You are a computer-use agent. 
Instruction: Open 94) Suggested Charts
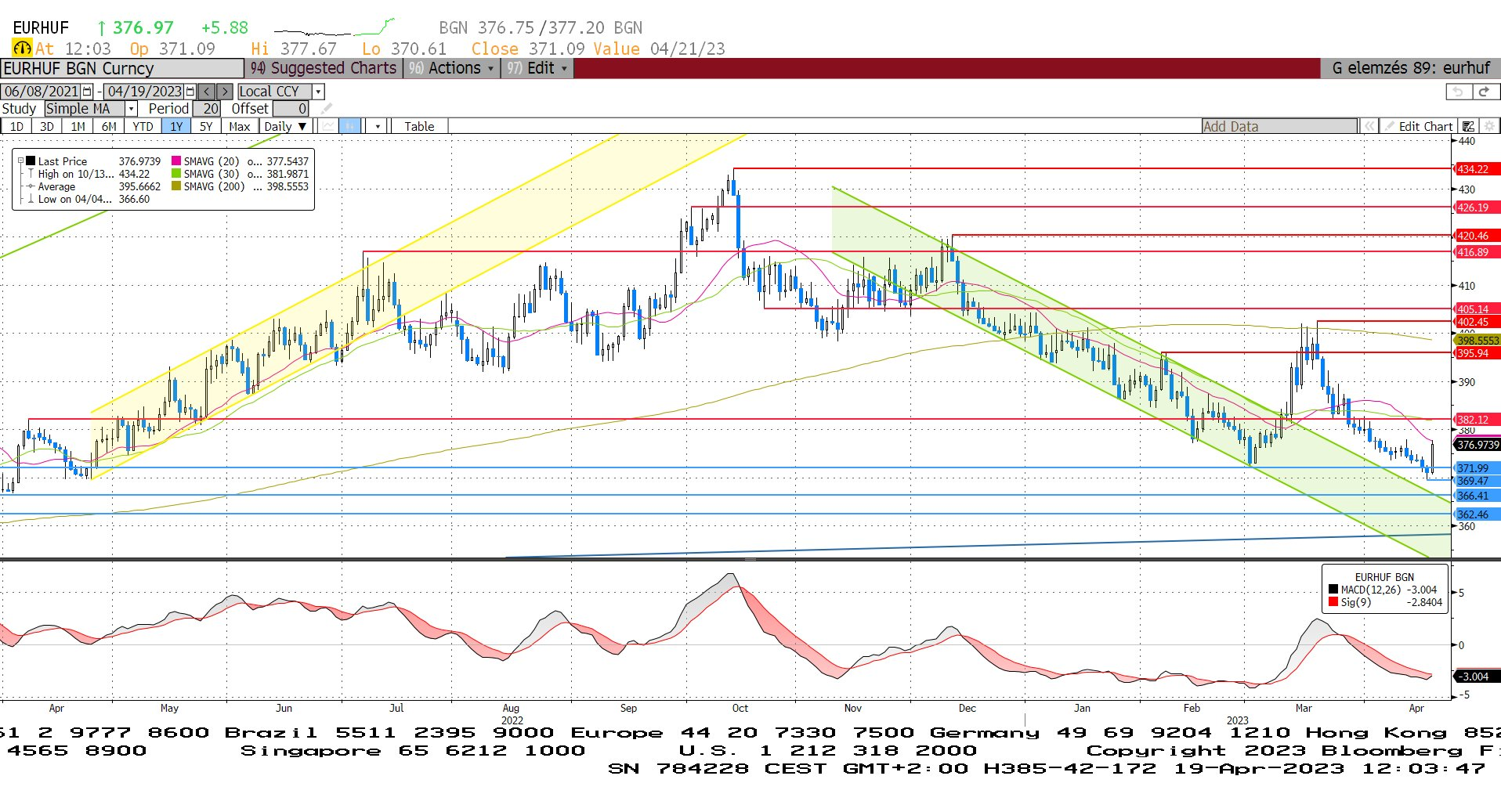[x=324, y=68]
